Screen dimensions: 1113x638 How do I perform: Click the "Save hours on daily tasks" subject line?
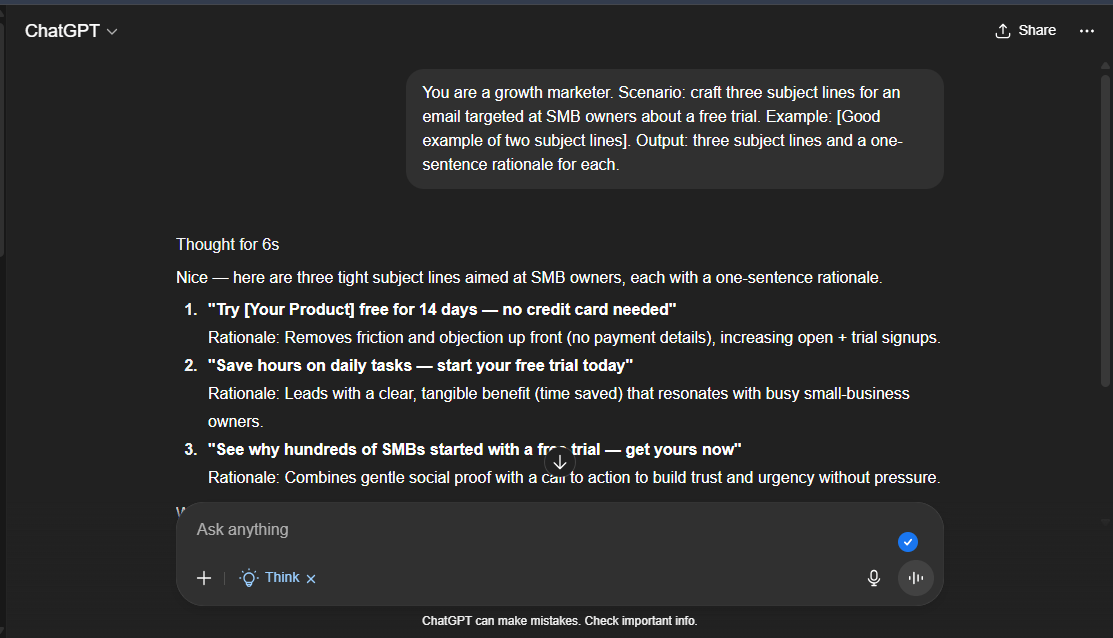[x=420, y=366]
